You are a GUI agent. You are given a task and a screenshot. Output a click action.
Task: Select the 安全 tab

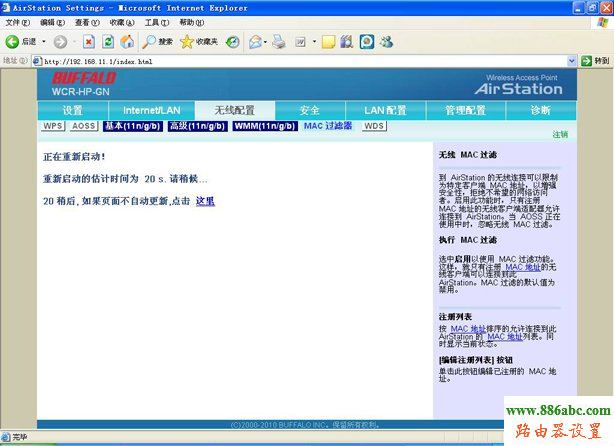(x=310, y=110)
